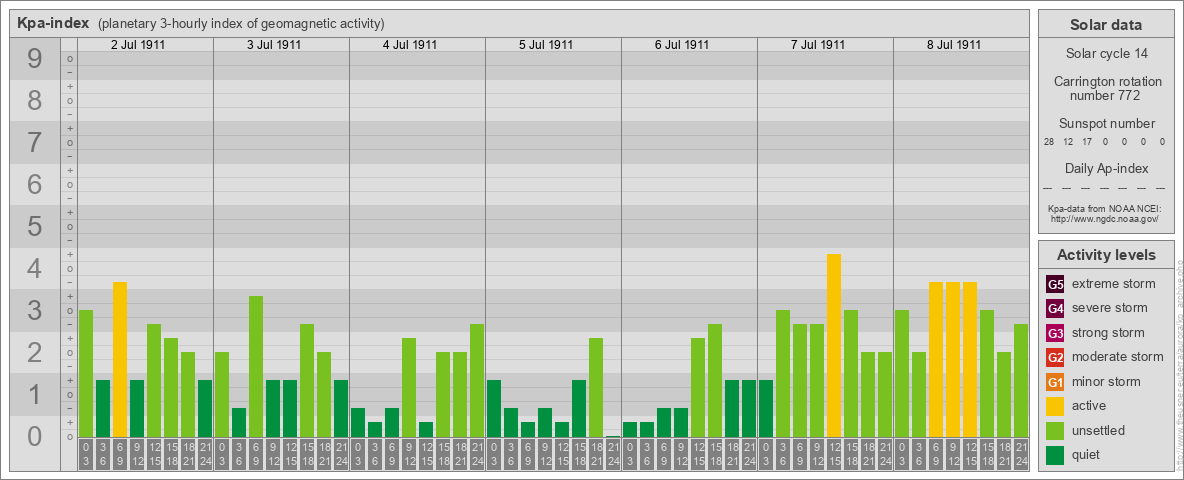Click the yellow 9-12 bar on 8 Jul
Screen dimensions: 1184x480
tap(952, 359)
